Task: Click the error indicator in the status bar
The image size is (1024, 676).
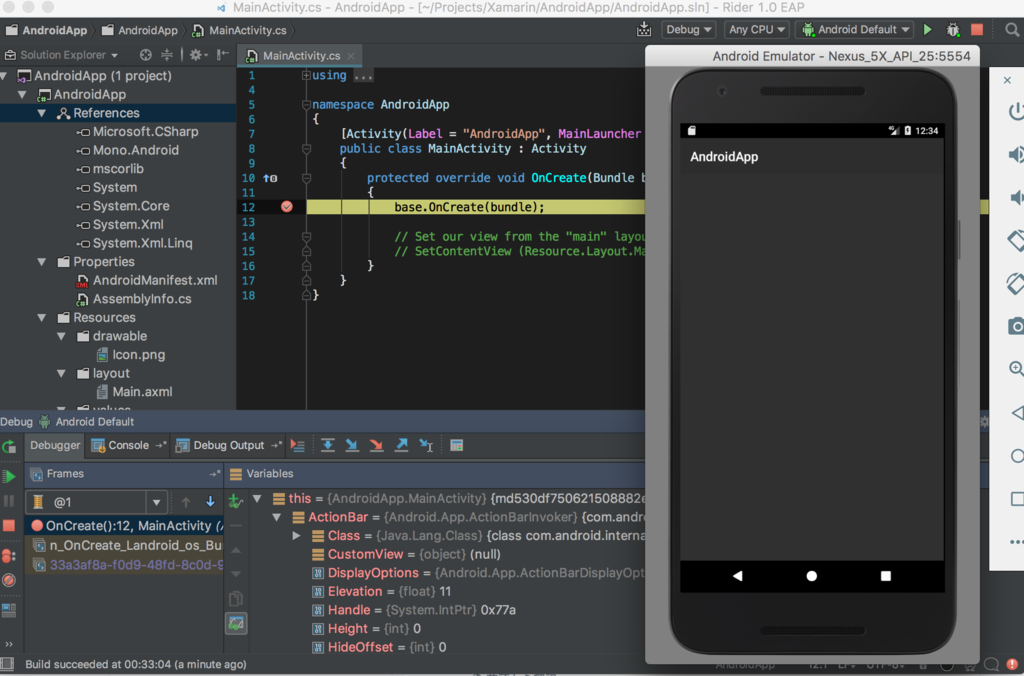Action: [1012, 665]
